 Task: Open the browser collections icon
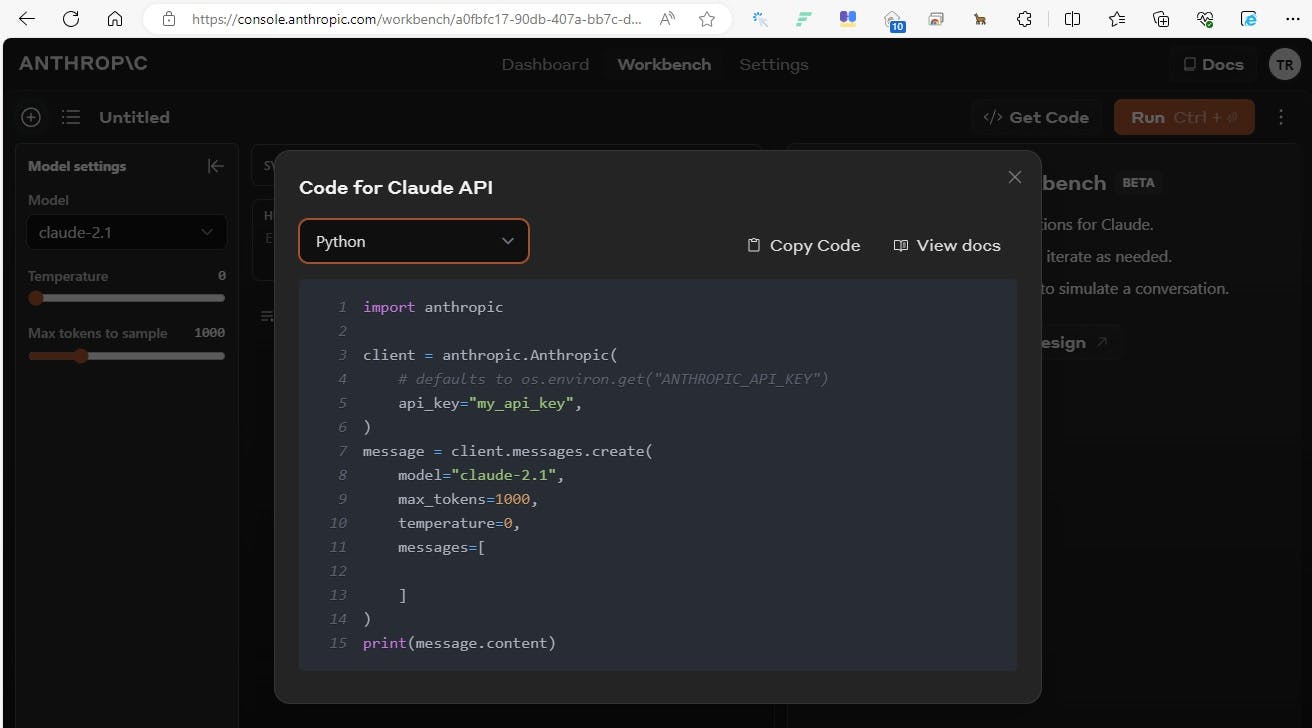click(1160, 18)
